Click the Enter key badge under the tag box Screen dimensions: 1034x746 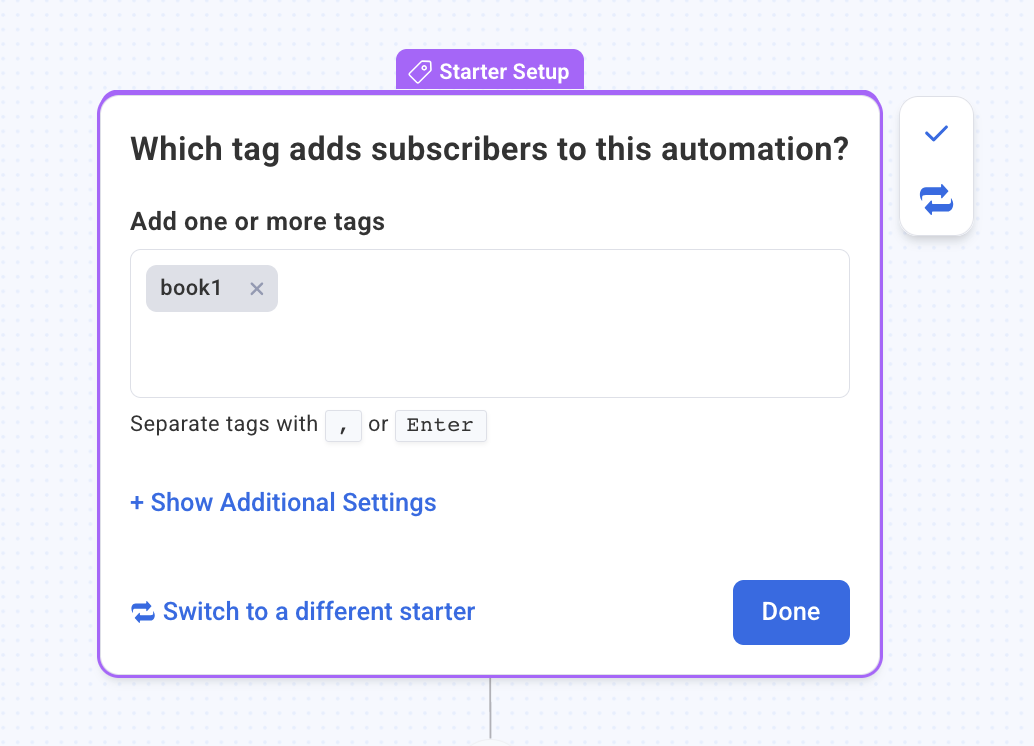pos(441,425)
